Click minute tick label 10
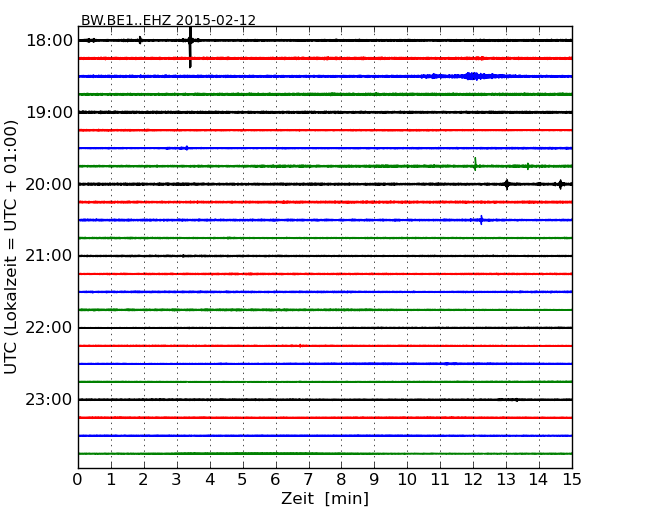Viewport: 650px width, 520px height. [x=407, y=480]
